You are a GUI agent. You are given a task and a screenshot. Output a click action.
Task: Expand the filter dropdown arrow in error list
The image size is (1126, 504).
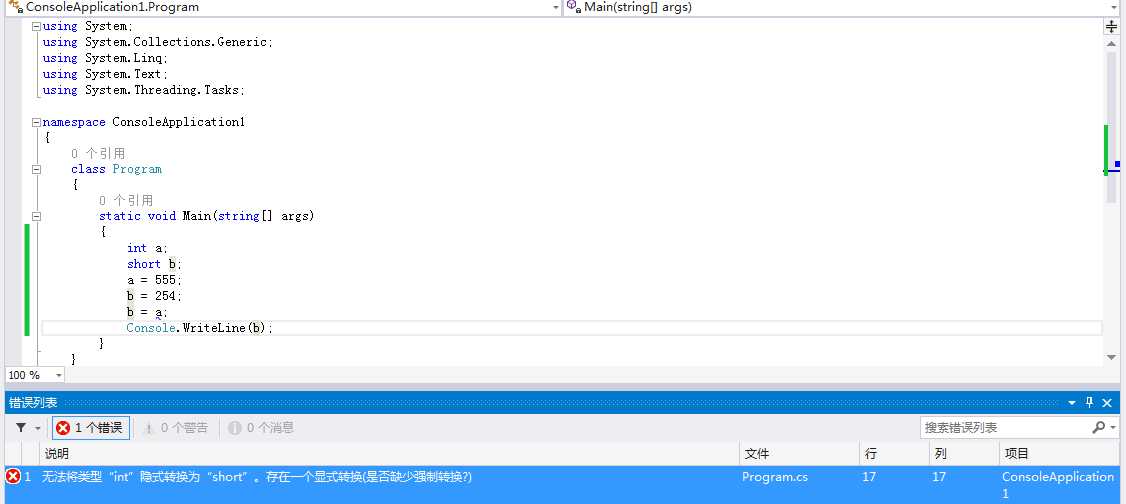(38, 428)
